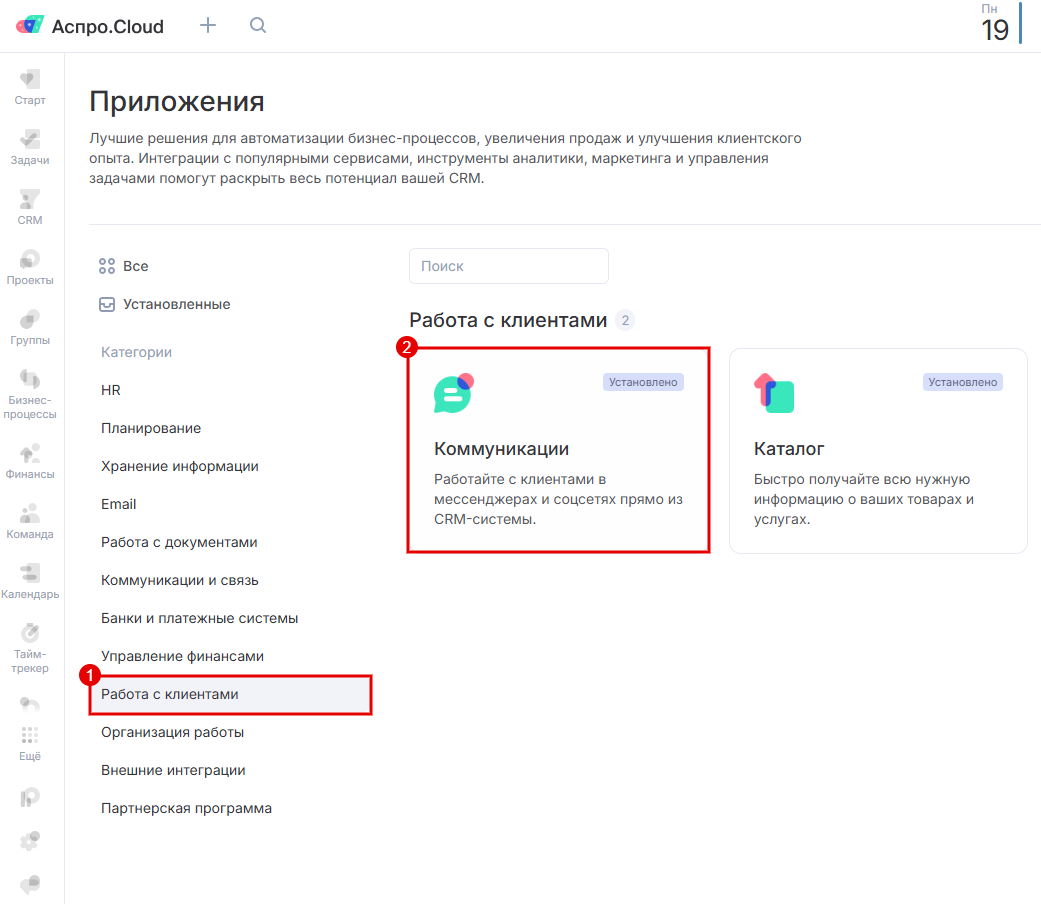
Task: Open the Проекты sidebar icon
Action: 30,265
